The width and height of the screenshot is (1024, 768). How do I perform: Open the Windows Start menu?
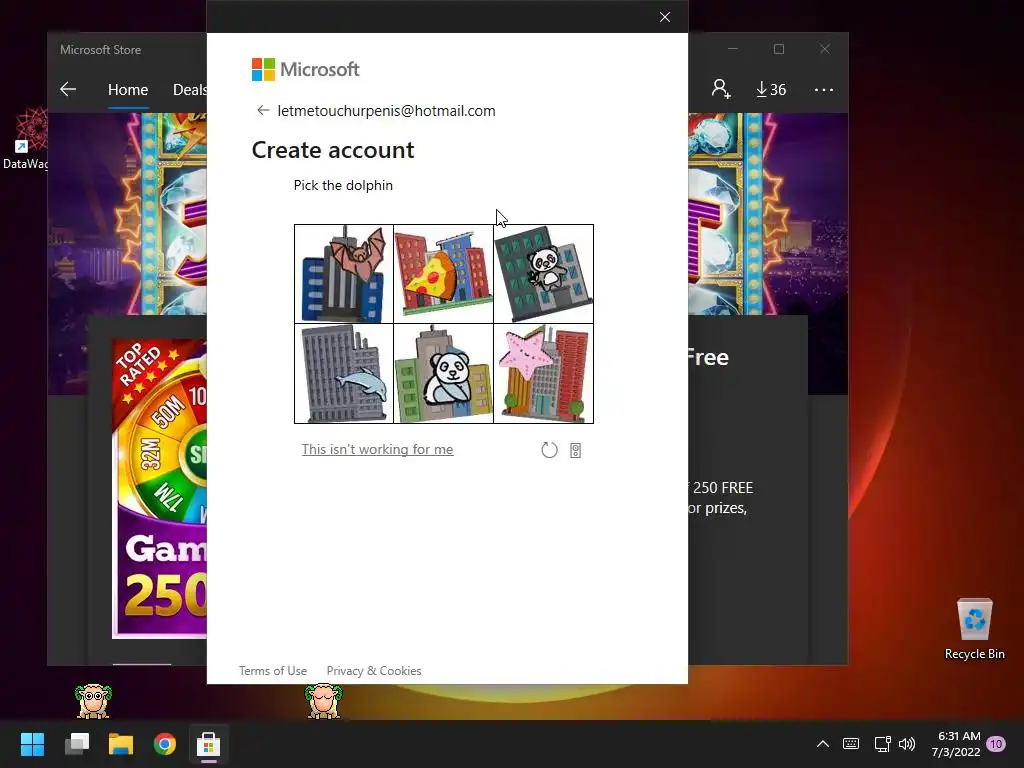tap(32, 744)
